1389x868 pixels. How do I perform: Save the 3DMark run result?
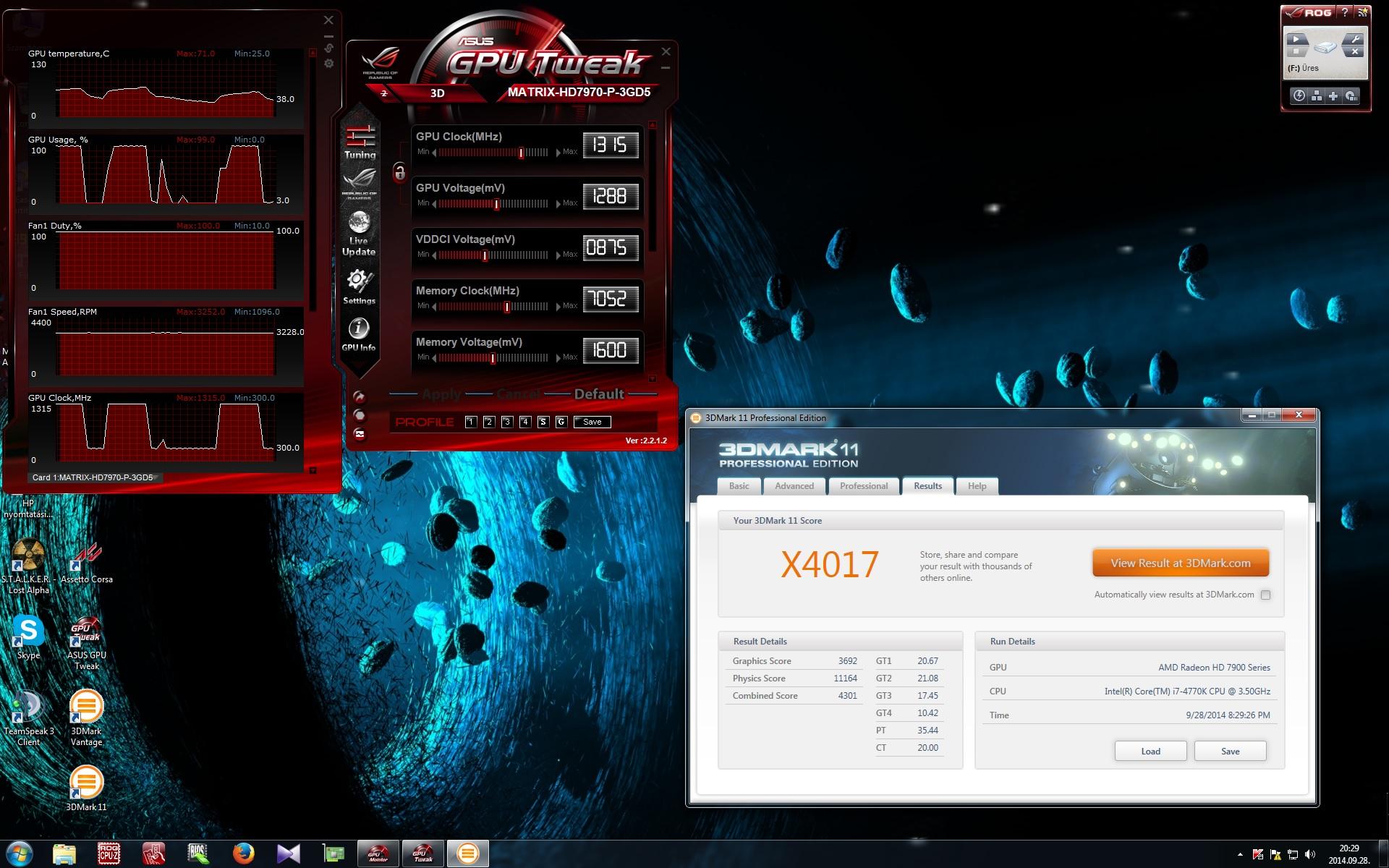(1230, 751)
